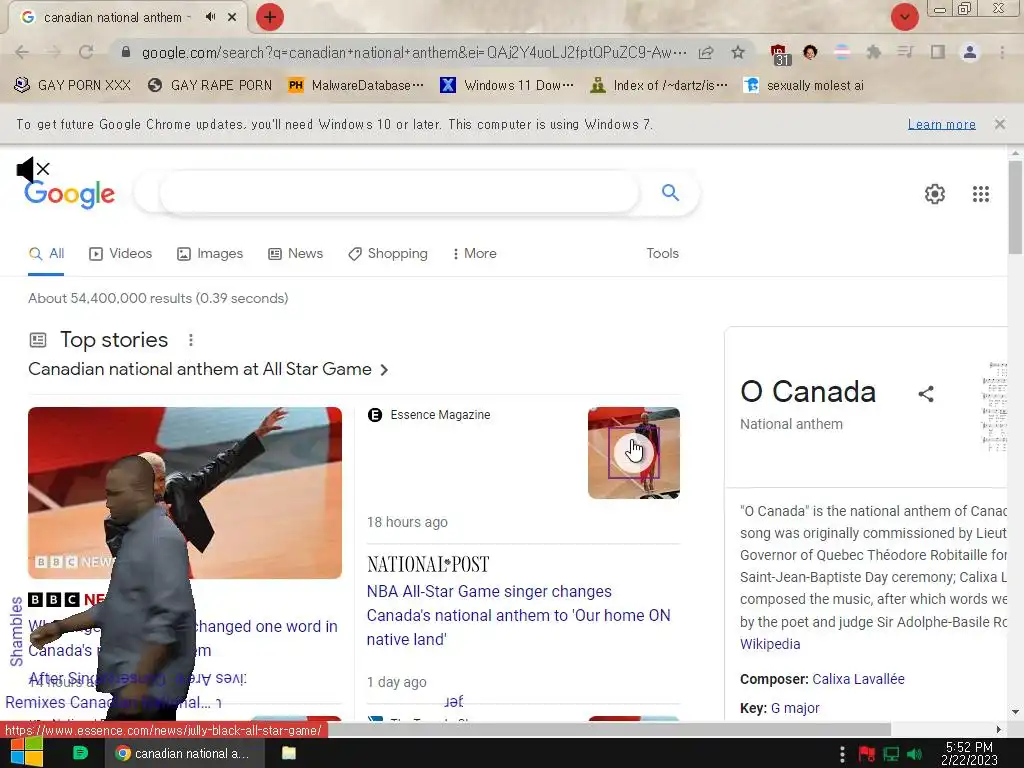Go forward to the next page
This screenshot has height=768, width=1024.
click(54, 52)
